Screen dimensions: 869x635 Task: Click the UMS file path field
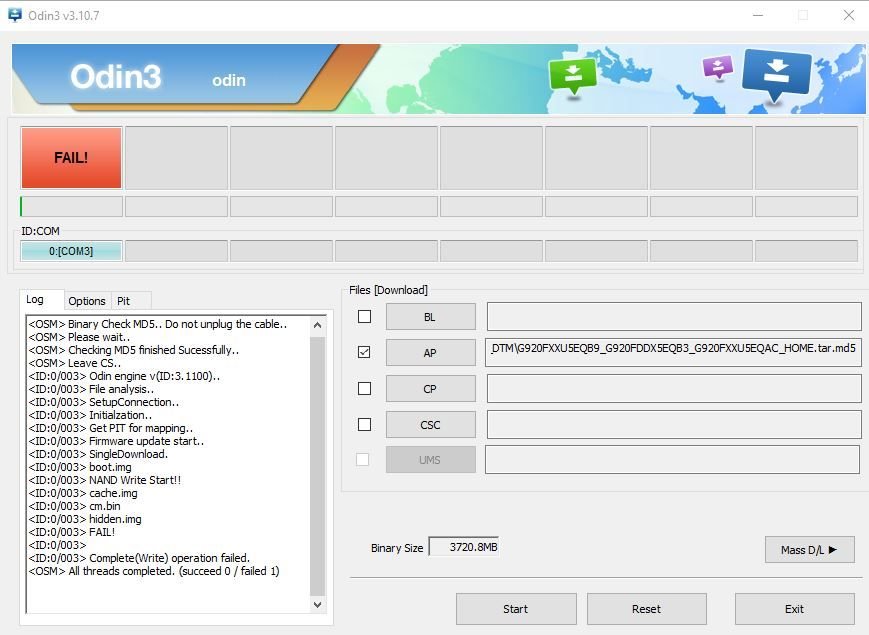click(672, 459)
